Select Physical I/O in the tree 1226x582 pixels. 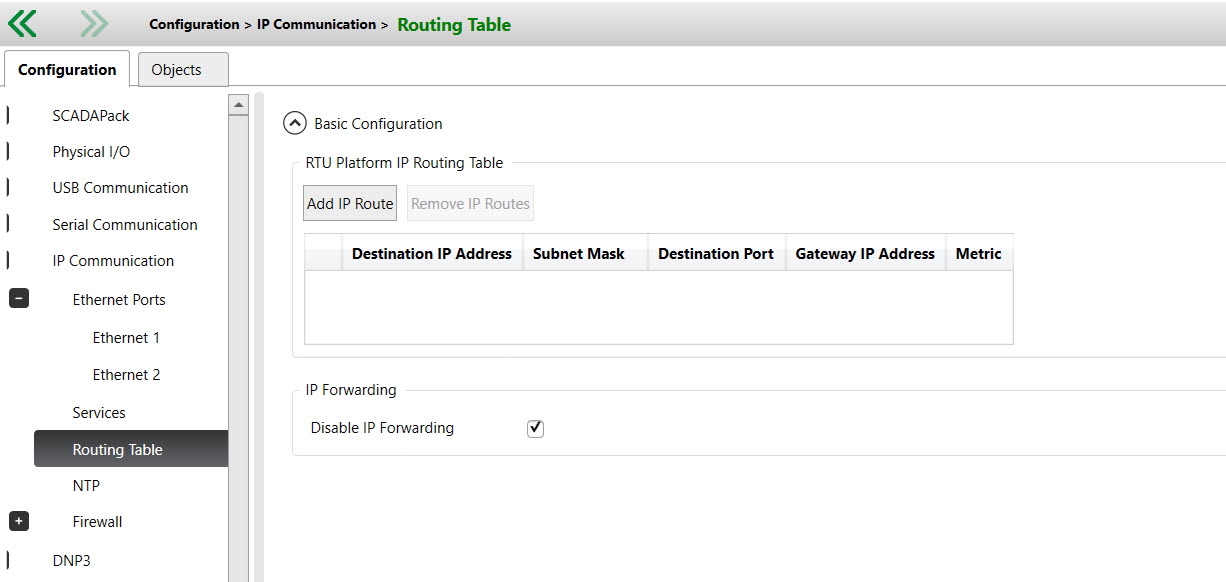pyautogui.click(x=91, y=152)
